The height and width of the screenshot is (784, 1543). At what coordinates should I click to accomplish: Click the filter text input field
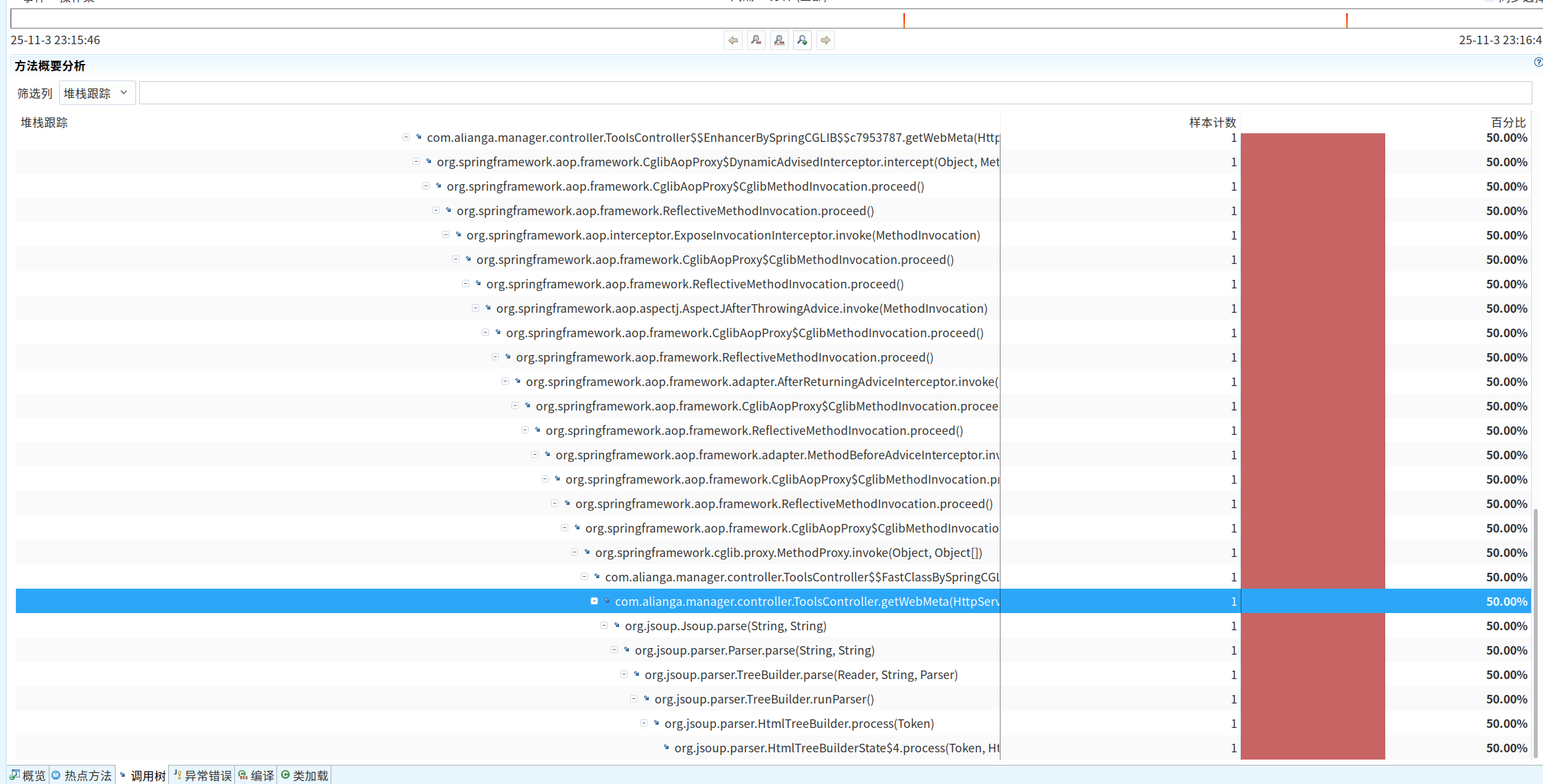click(x=835, y=93)
